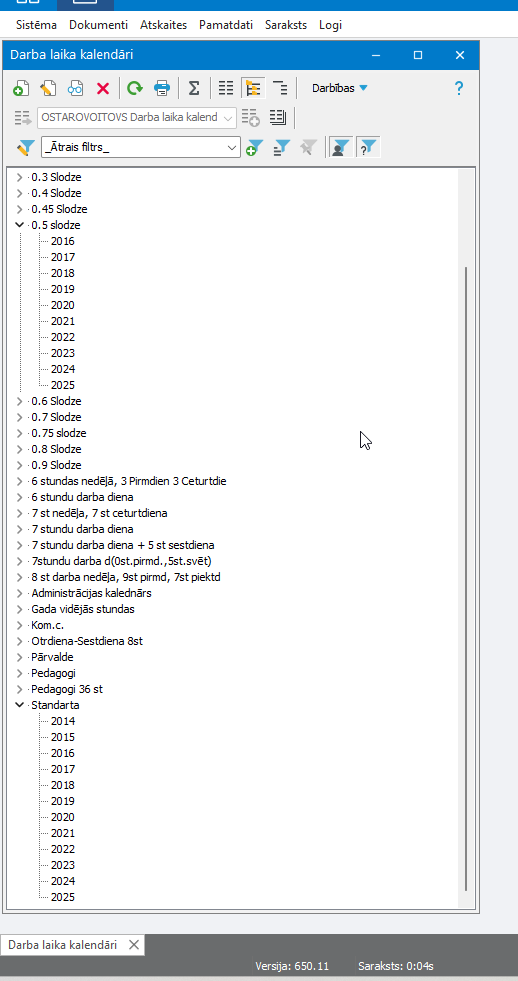Add new filter with green plus funnel

coord(254,148)
